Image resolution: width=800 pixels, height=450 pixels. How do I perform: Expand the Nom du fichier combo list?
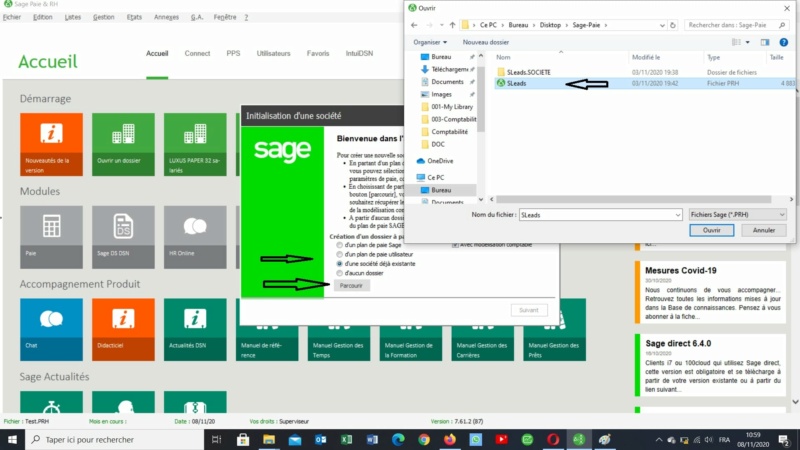click(678, 215)
